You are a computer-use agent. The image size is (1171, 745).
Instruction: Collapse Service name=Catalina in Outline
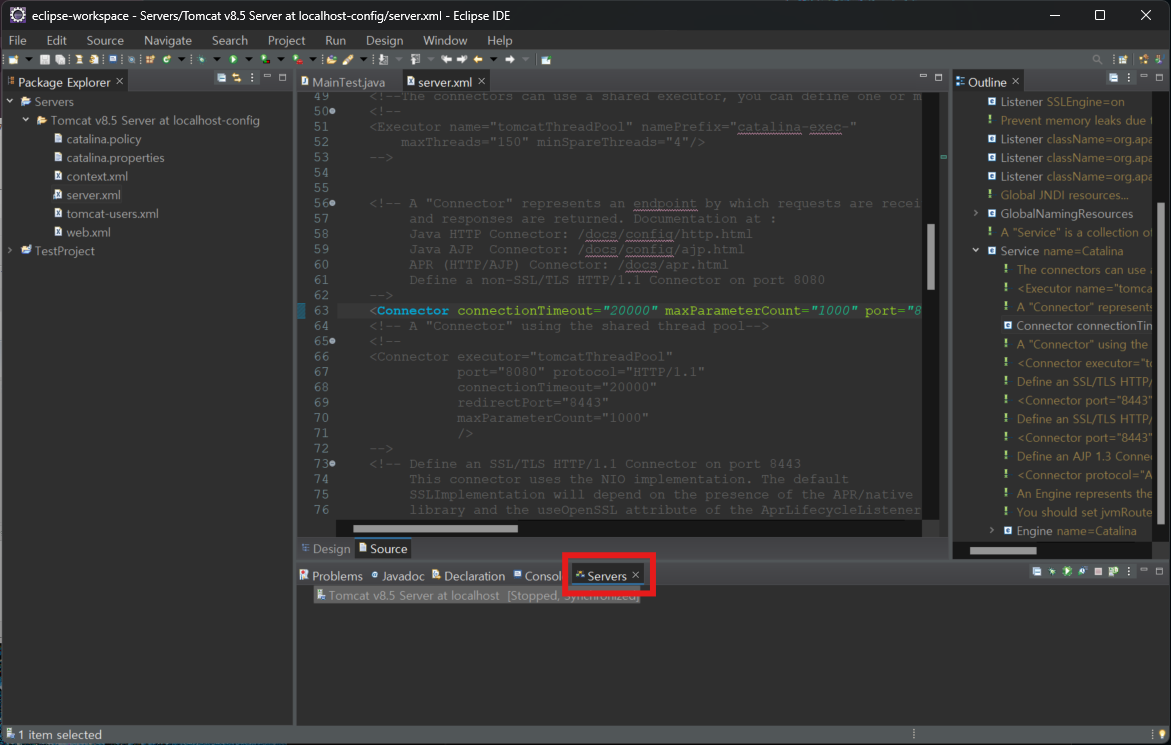point(975,251)
